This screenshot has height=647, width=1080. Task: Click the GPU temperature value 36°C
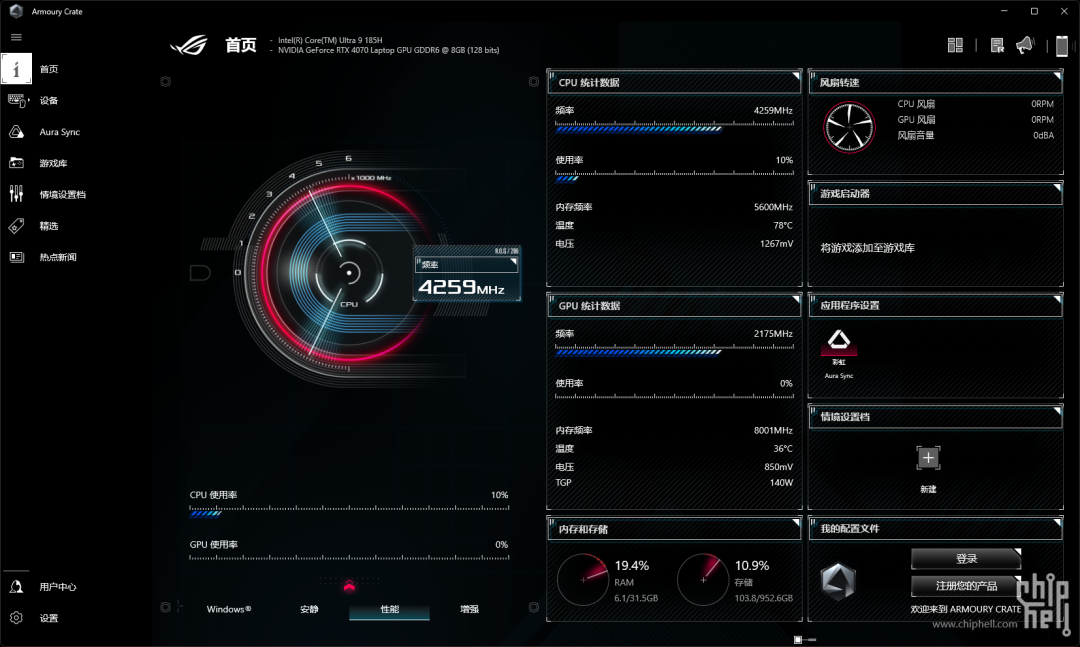[783, 449]
